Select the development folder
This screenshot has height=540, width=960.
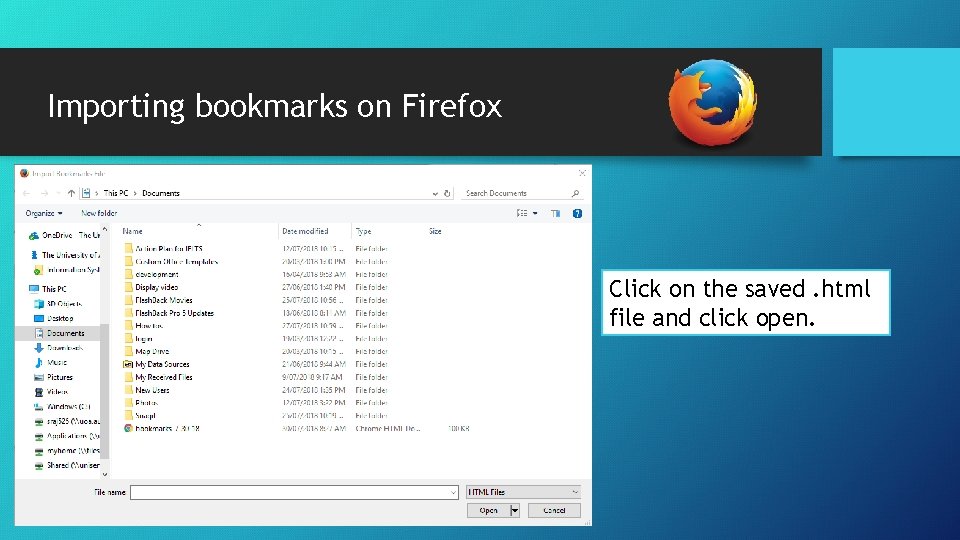pos(157,274)
